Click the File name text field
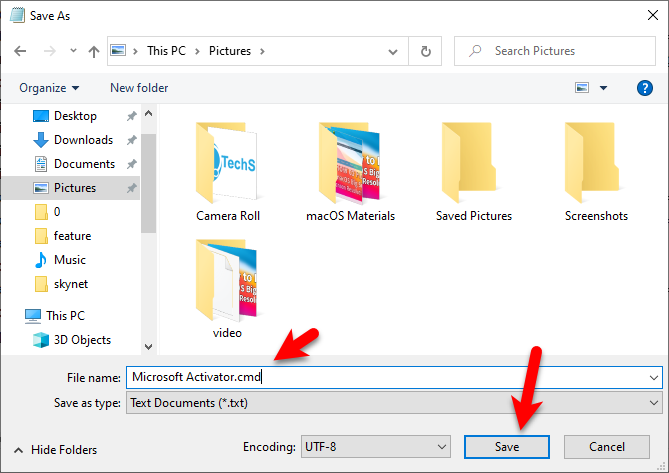The width and height of the screenshot is (669, 473). (390, 377)
